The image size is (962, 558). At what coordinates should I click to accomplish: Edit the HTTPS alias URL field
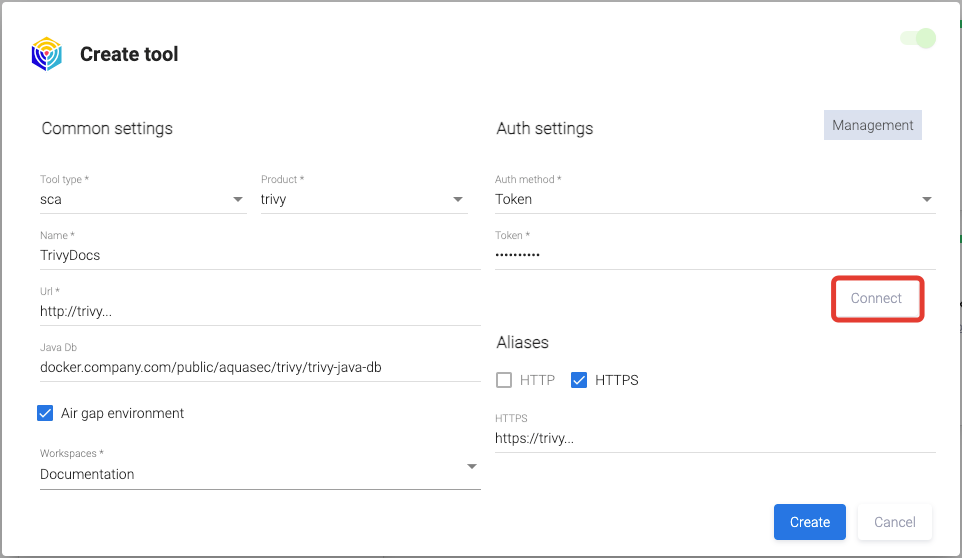[714, 437]
